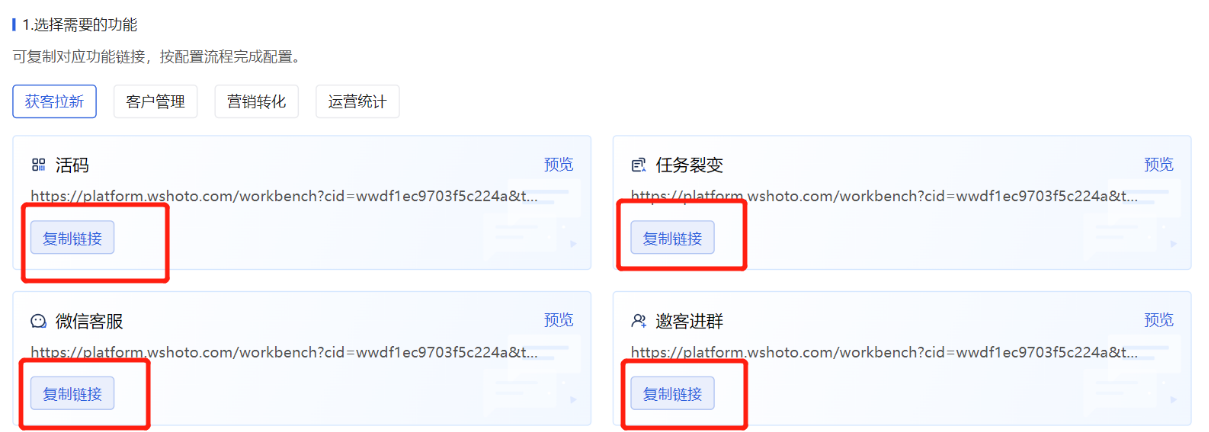
Task: Select the 获客拉新 tab
Action: 55,101
